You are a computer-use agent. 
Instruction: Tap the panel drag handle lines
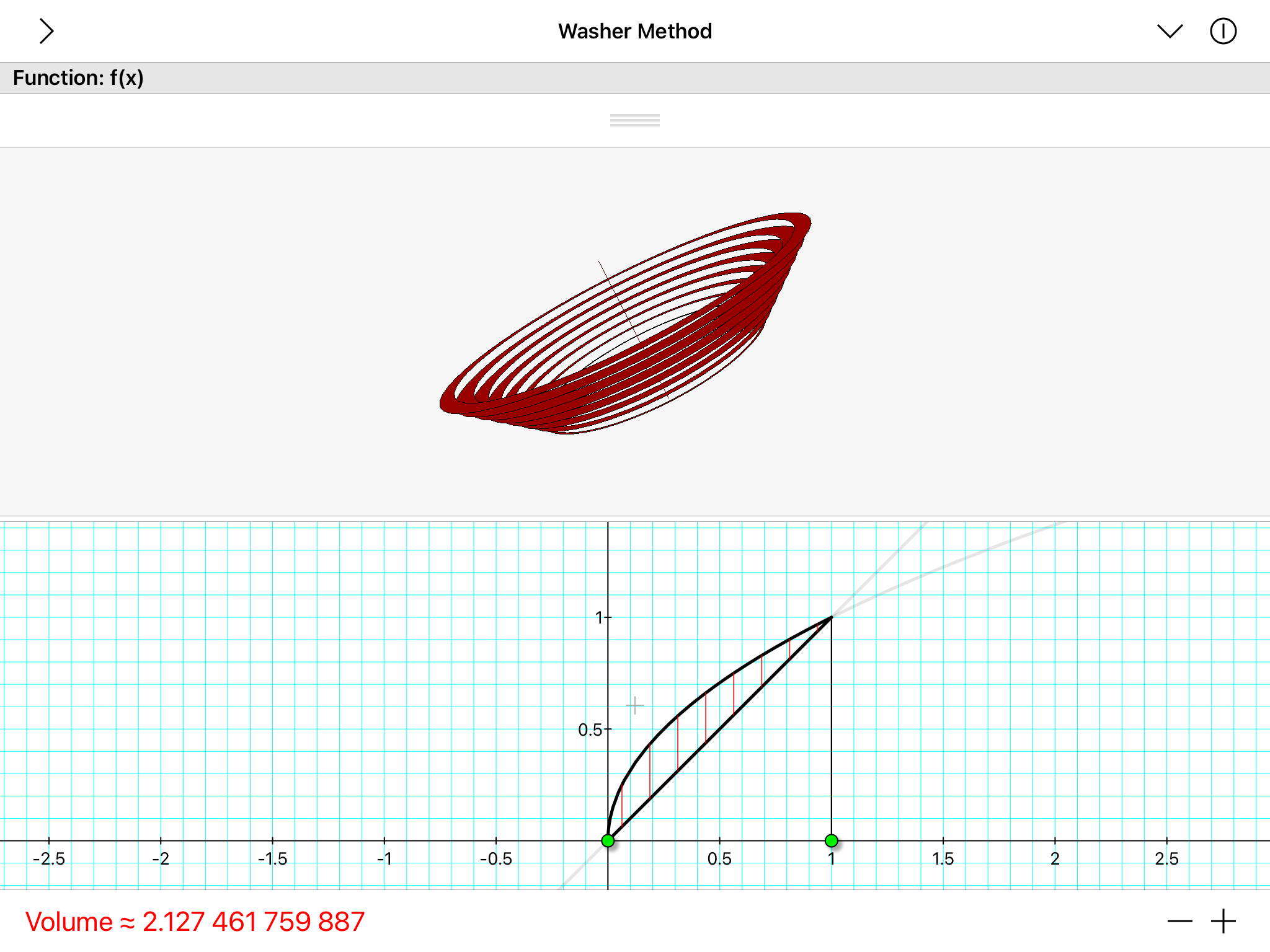[634, 120]
